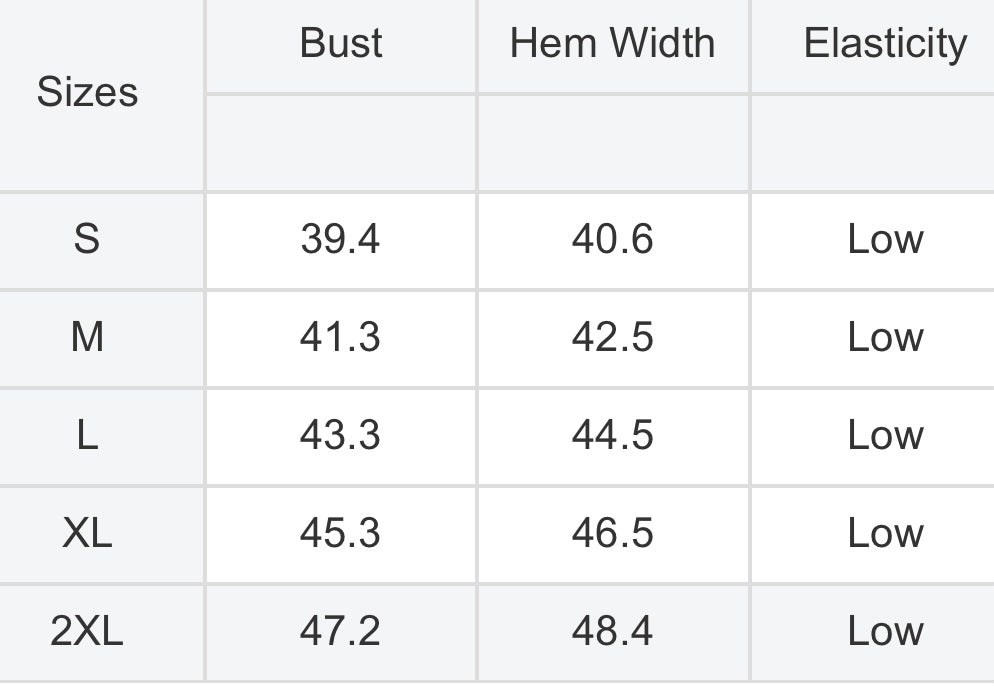Click the Sizes column header
The image size is (994, 686).
click(87, 93)
